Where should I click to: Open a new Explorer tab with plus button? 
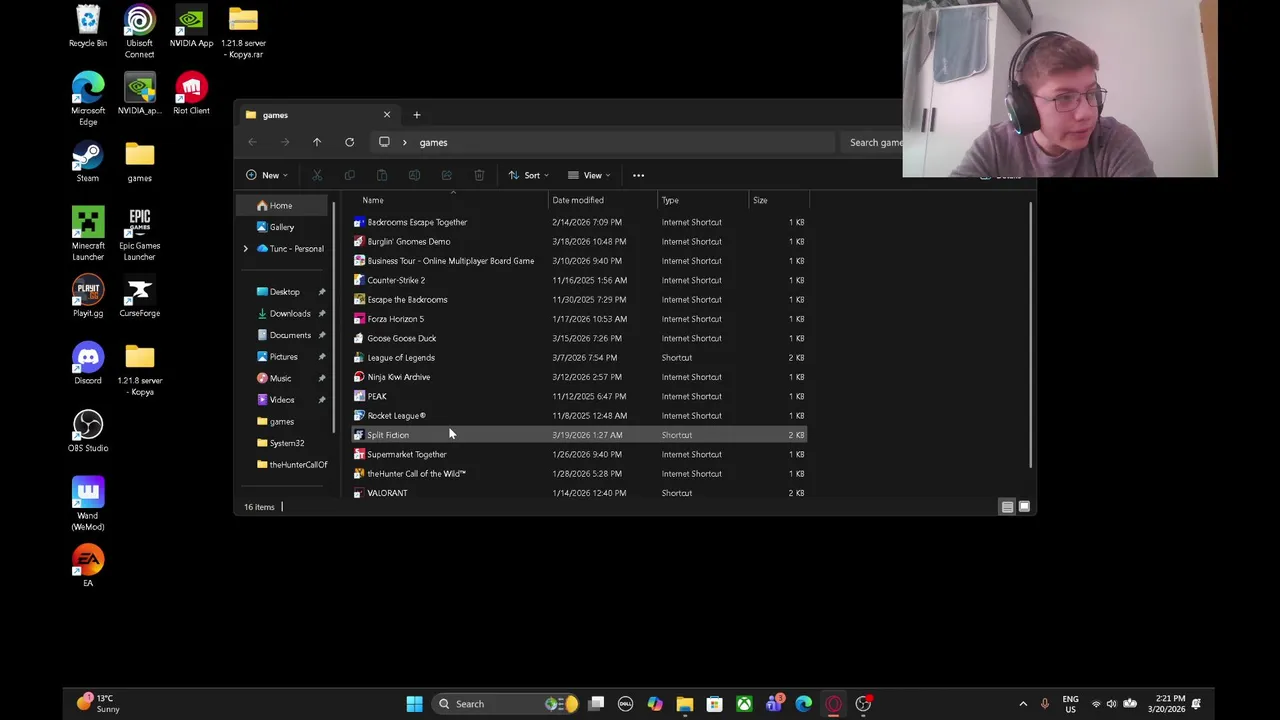click(417, 114)
